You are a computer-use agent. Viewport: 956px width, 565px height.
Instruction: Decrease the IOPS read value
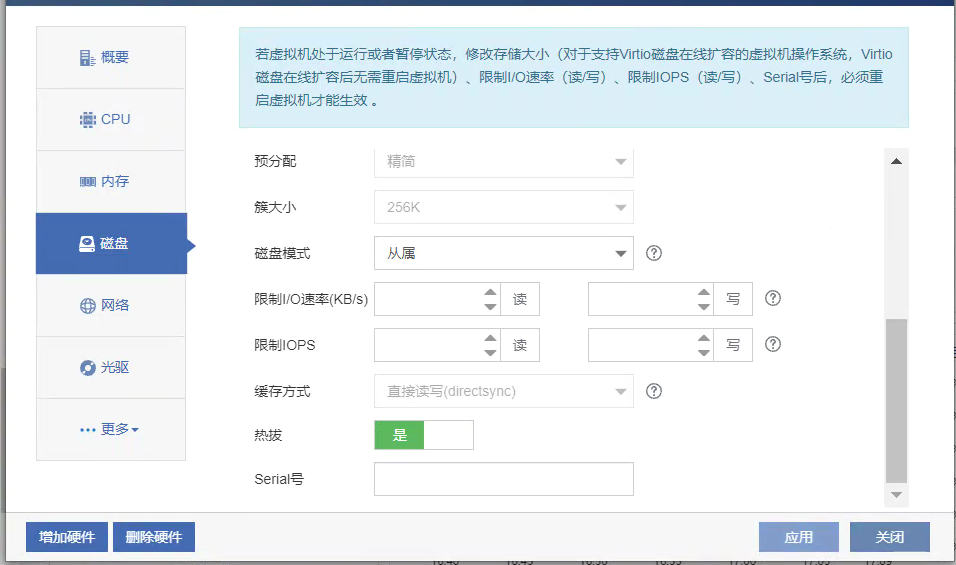[x=491, y=352]
